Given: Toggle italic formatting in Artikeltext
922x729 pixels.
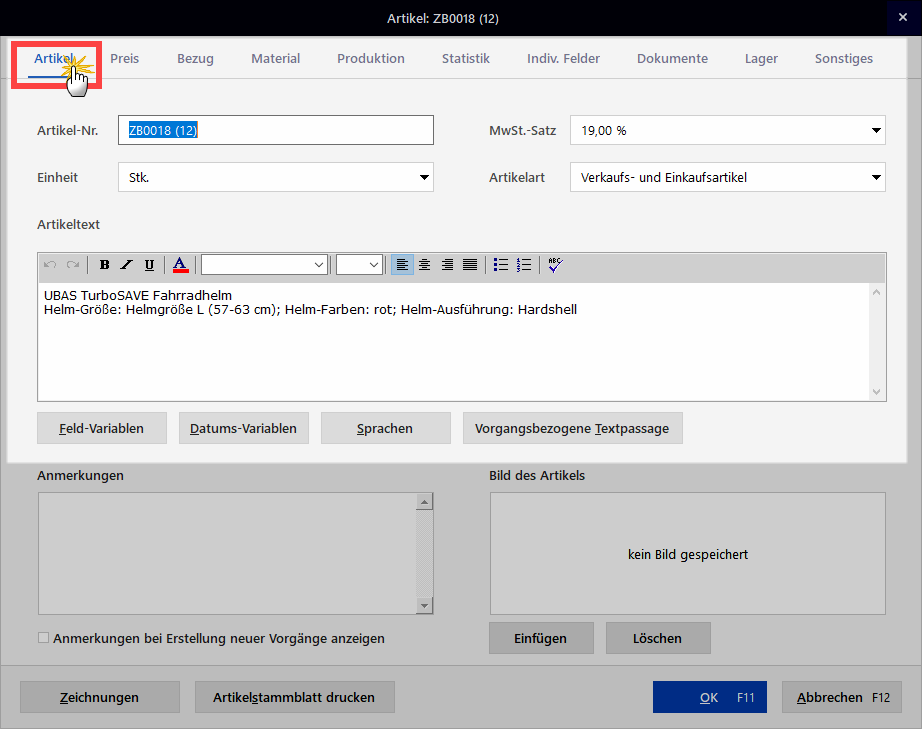Looking at the screenshot, I should (126, 265).
